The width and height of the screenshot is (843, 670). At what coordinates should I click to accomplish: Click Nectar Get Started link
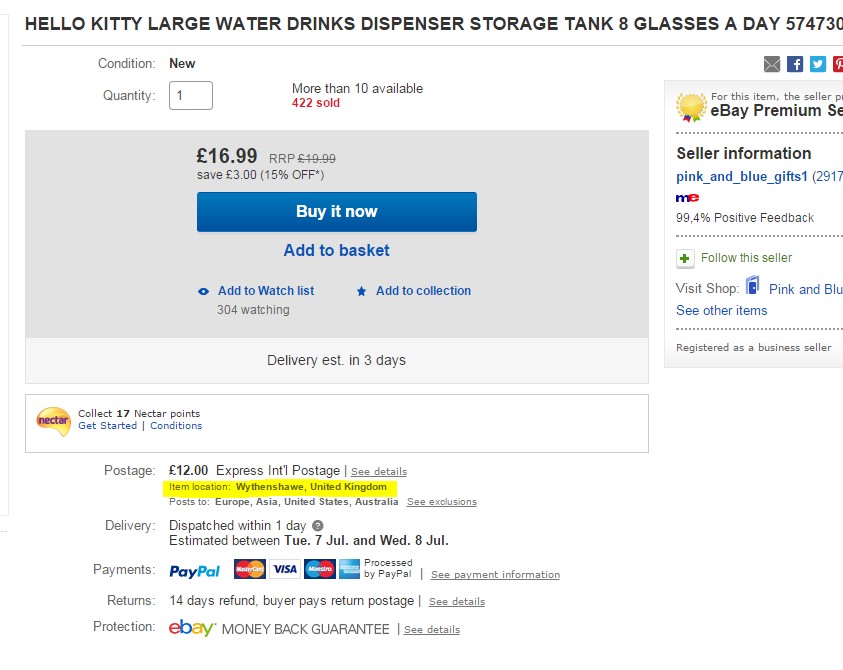click(x=108, y=426)
